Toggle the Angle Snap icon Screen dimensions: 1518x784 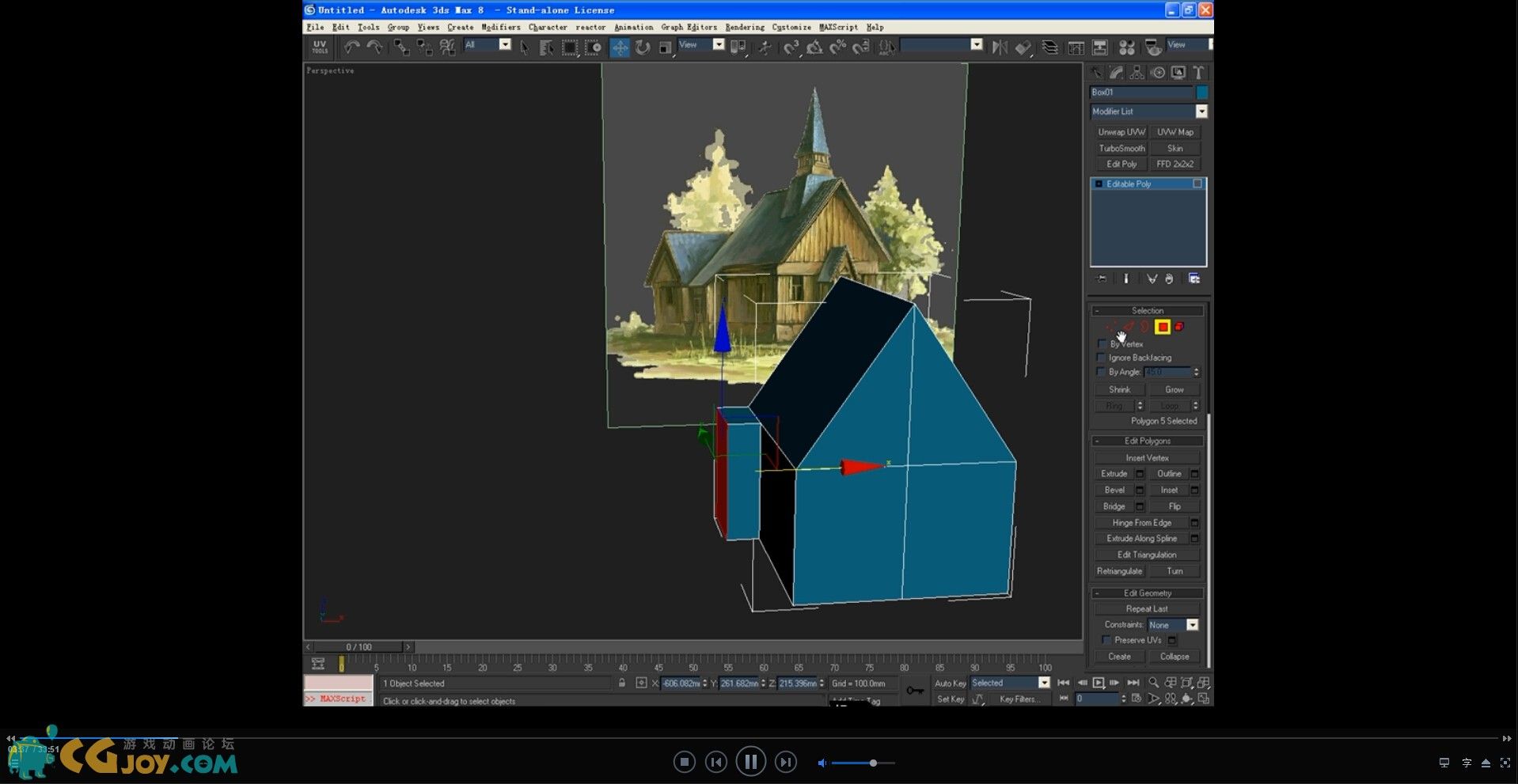pos(814,47)
